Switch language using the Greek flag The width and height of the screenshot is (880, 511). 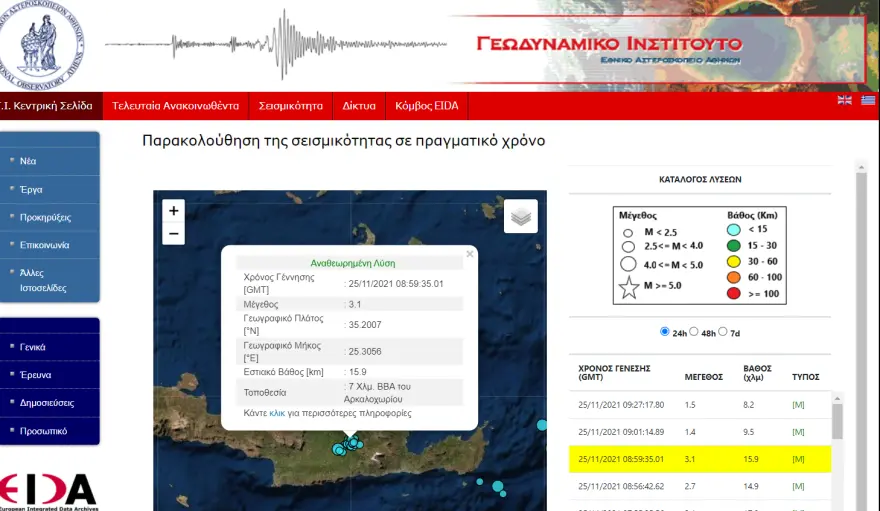pos(867,100)
